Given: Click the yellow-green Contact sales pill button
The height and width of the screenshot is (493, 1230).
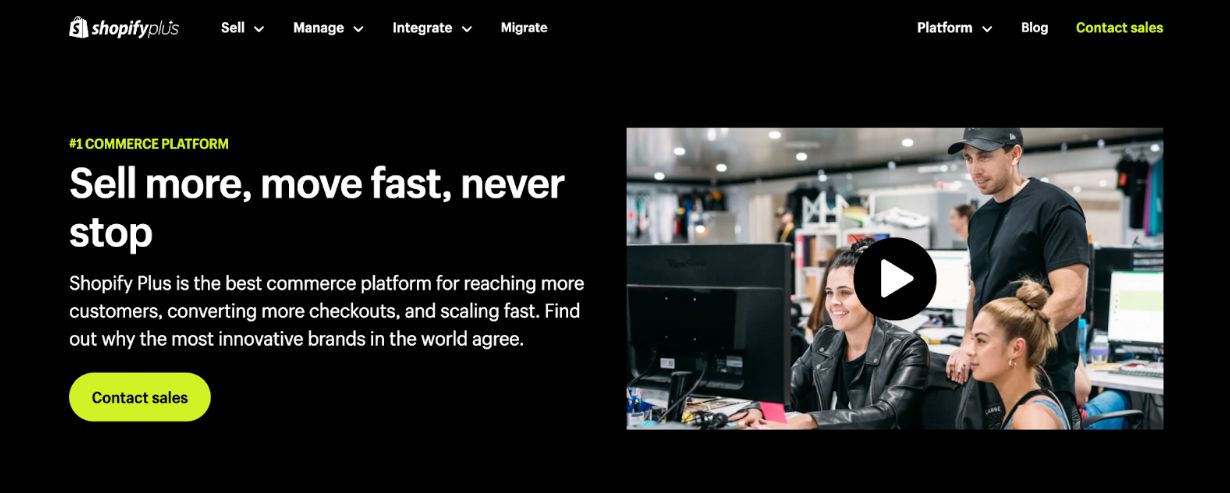Looking at the screenshot, I should click(140, 397).
